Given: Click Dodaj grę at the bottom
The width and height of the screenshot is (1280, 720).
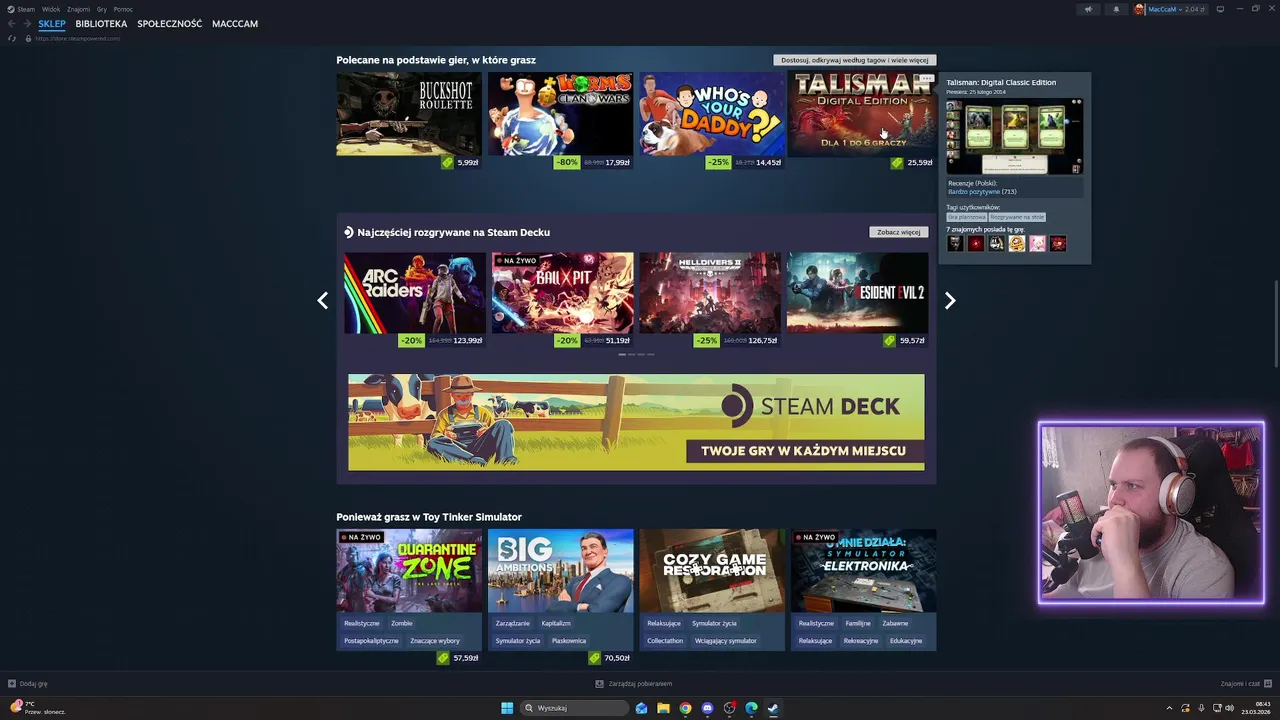Looking at the screenshot, I should (34, 684).
